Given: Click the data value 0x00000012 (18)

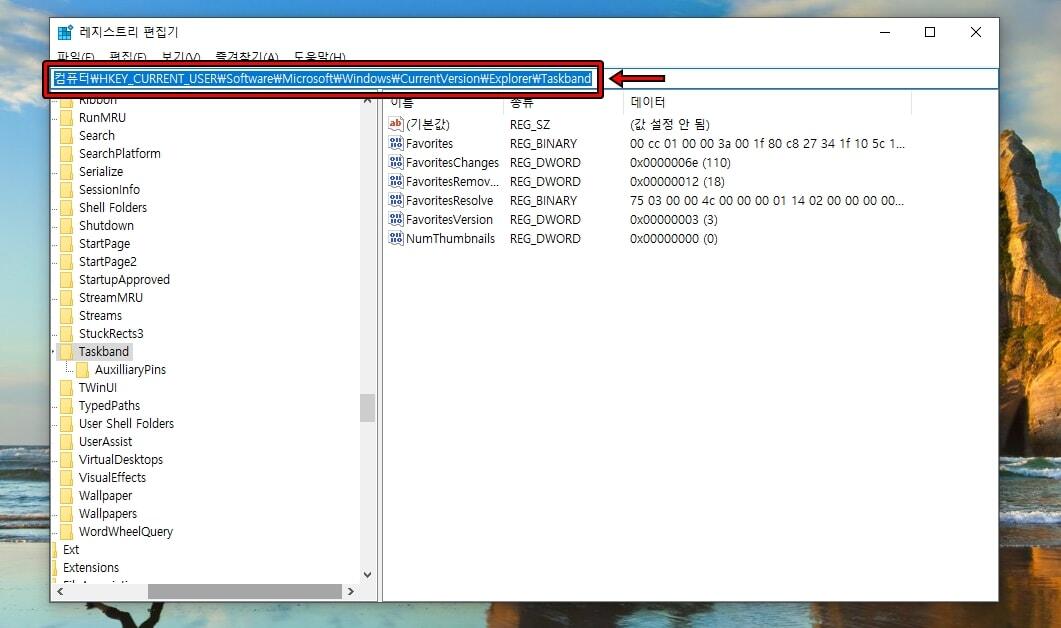Looking at the screenshot, I should [x=677, y=181].
